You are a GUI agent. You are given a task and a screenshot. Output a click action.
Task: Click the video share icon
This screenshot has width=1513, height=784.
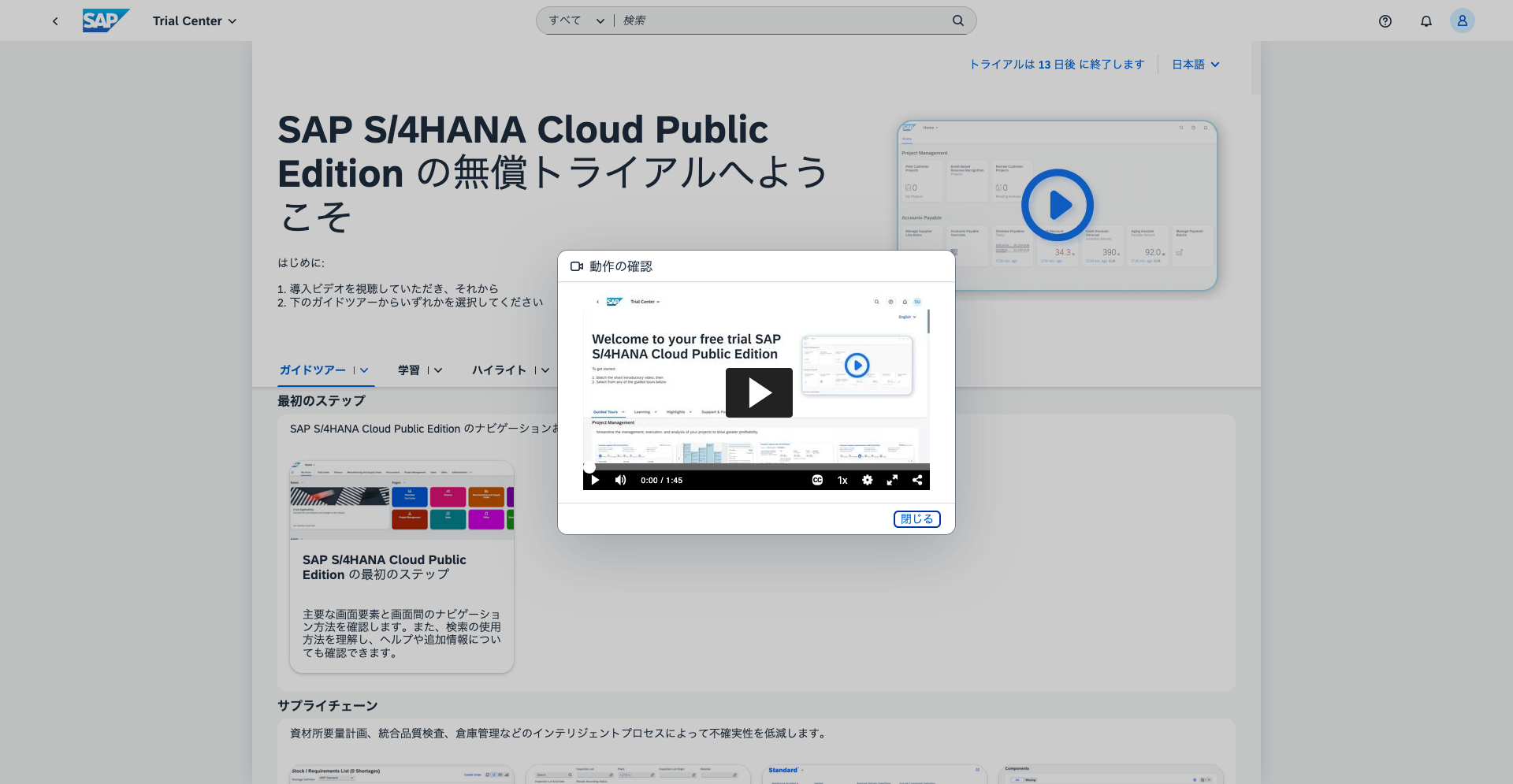click(917, 480)
